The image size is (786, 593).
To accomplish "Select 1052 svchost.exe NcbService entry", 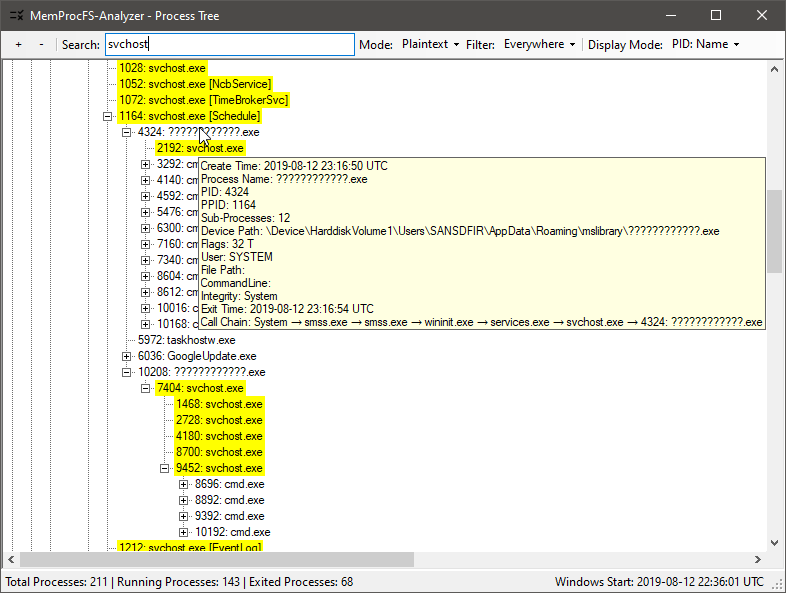I will coord(194,84).
